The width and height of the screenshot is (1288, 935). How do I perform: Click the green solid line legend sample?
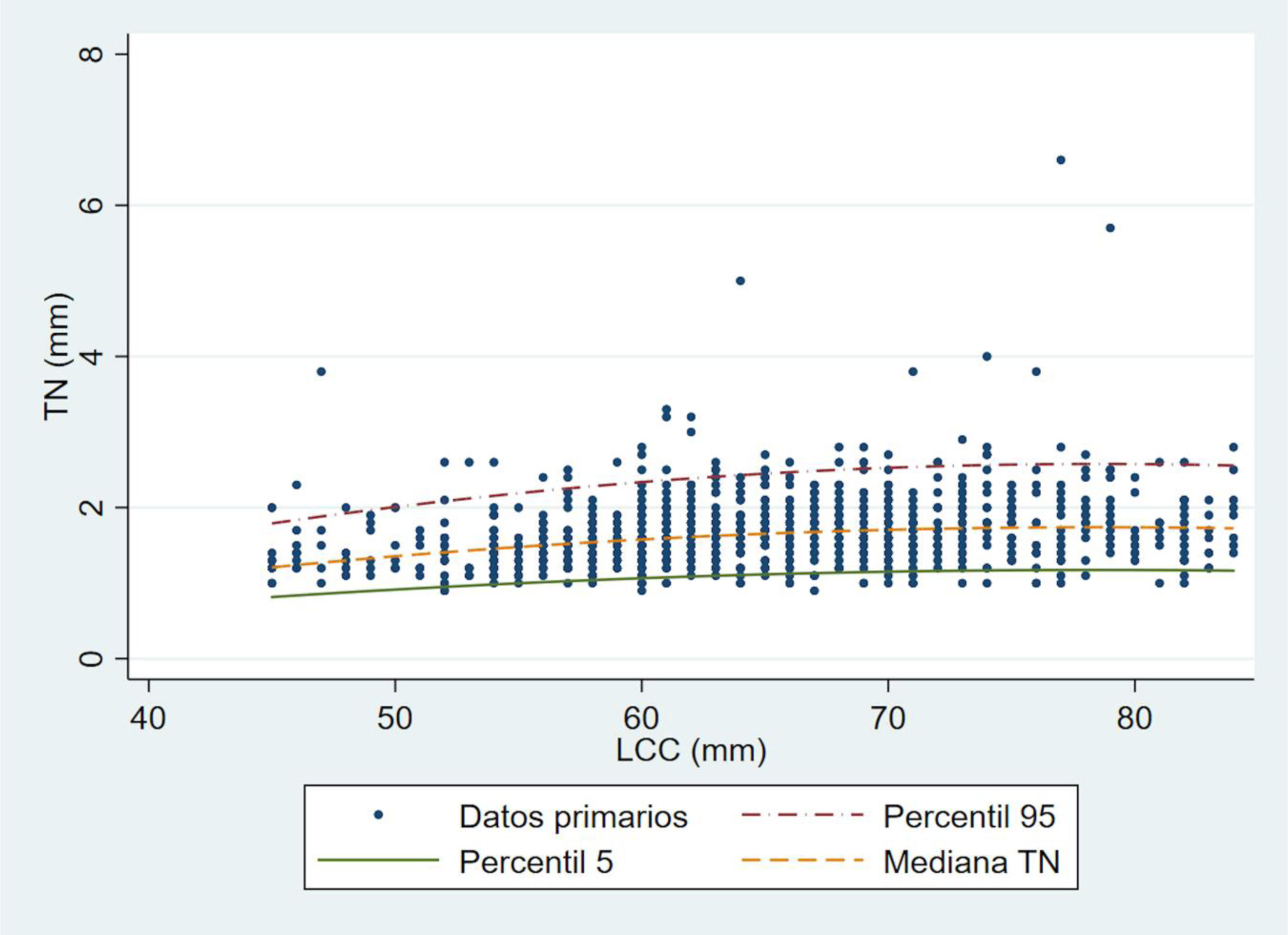(x=378, y=860)
